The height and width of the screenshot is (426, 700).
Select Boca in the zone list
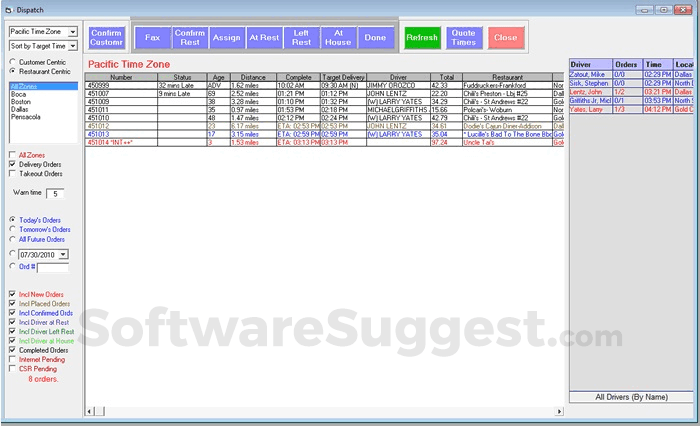44,94
